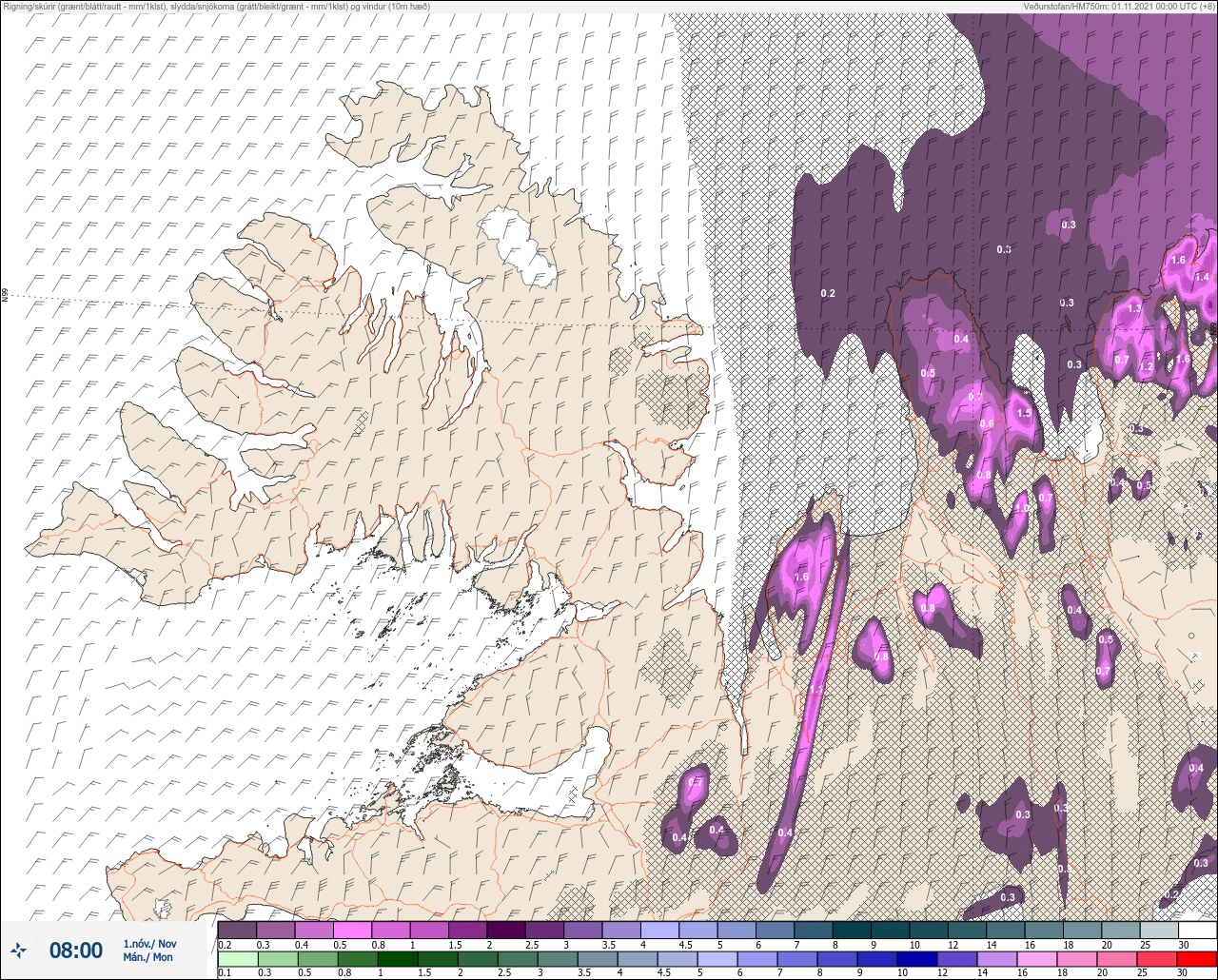
Task: Select the pale green 0.1 rain legend swatch
Action: [237, 958]
